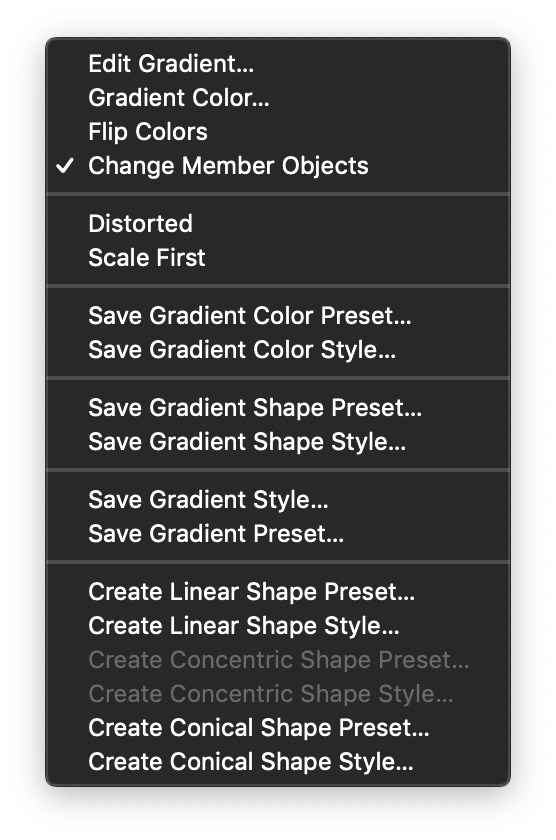Image resolution: width=556 pixels, height=840 pixels.
Task: Click Create Linear Shape Preset…
Action: pyautogui.click(x=278, y=592)
